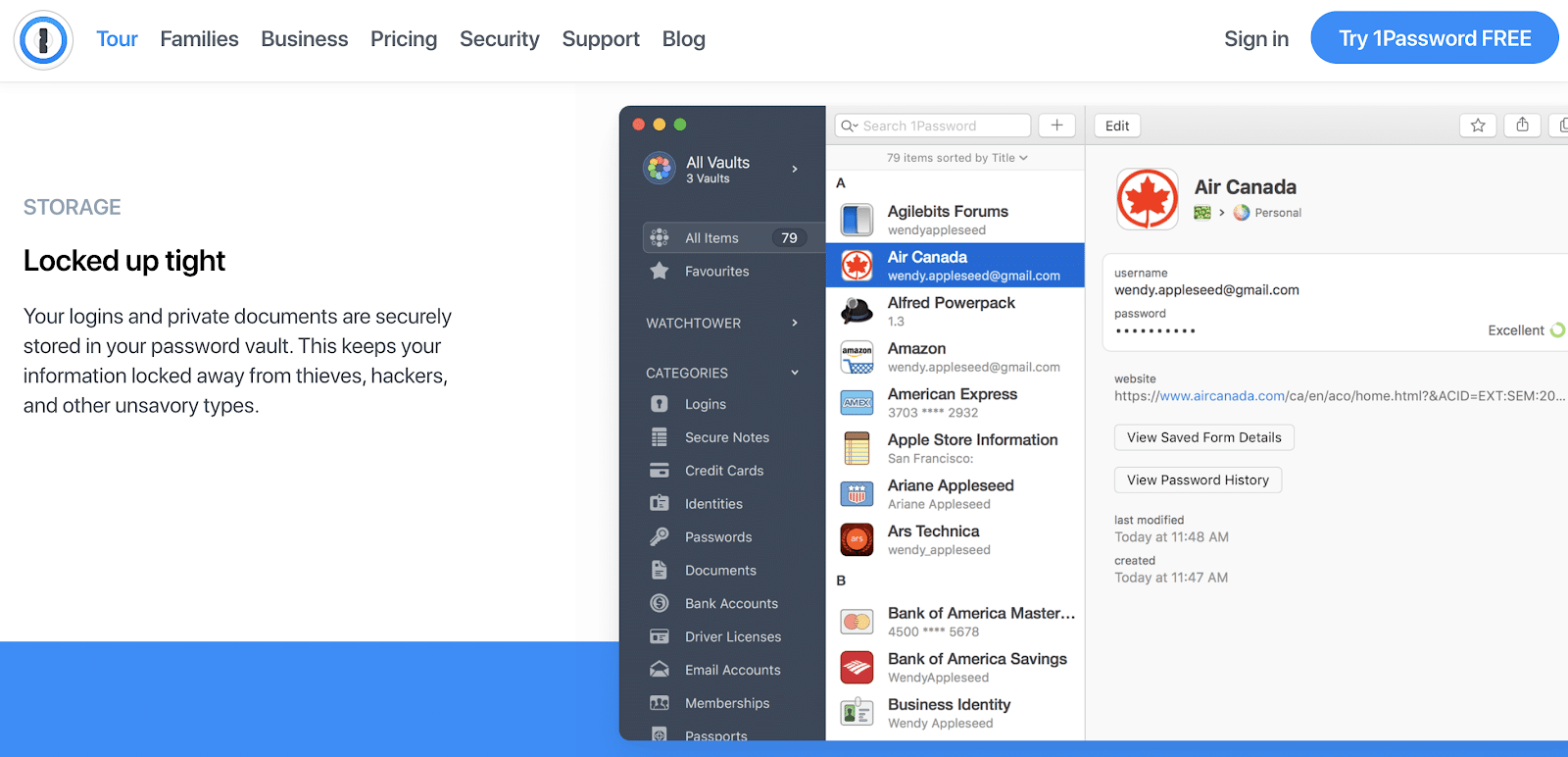Select the Passwords key icon
1568x757 pixels.
[660, 536]
